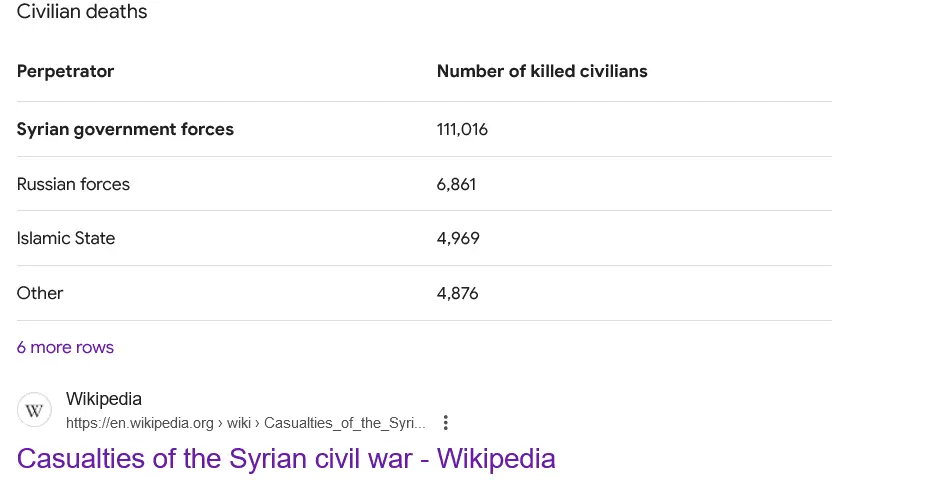Click the 4,969 value cell
The height and width of the screenshot is (488, 933).
click(458, 238)
